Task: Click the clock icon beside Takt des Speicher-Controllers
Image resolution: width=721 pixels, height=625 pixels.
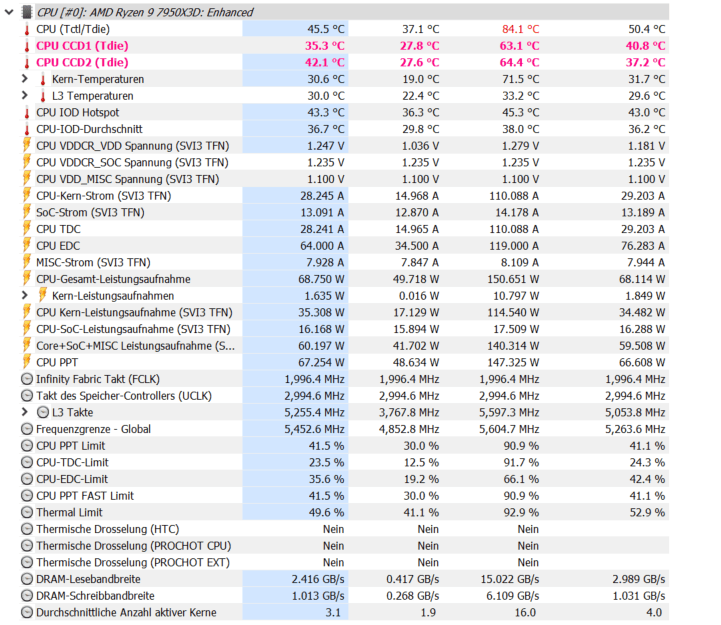Action: click(x=27, y=396)
